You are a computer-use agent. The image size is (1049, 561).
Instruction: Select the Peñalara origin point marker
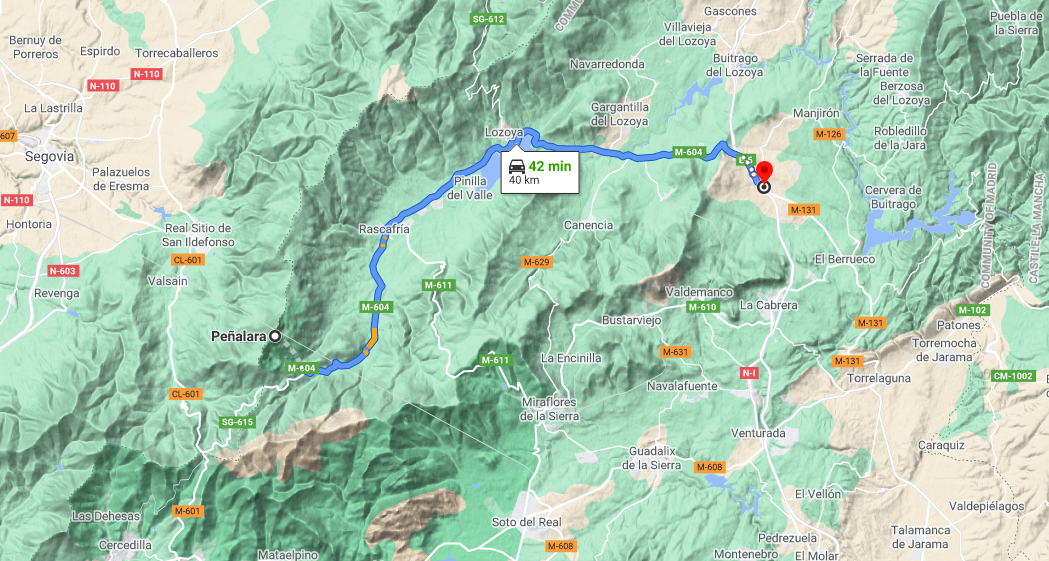pos(274,336)
